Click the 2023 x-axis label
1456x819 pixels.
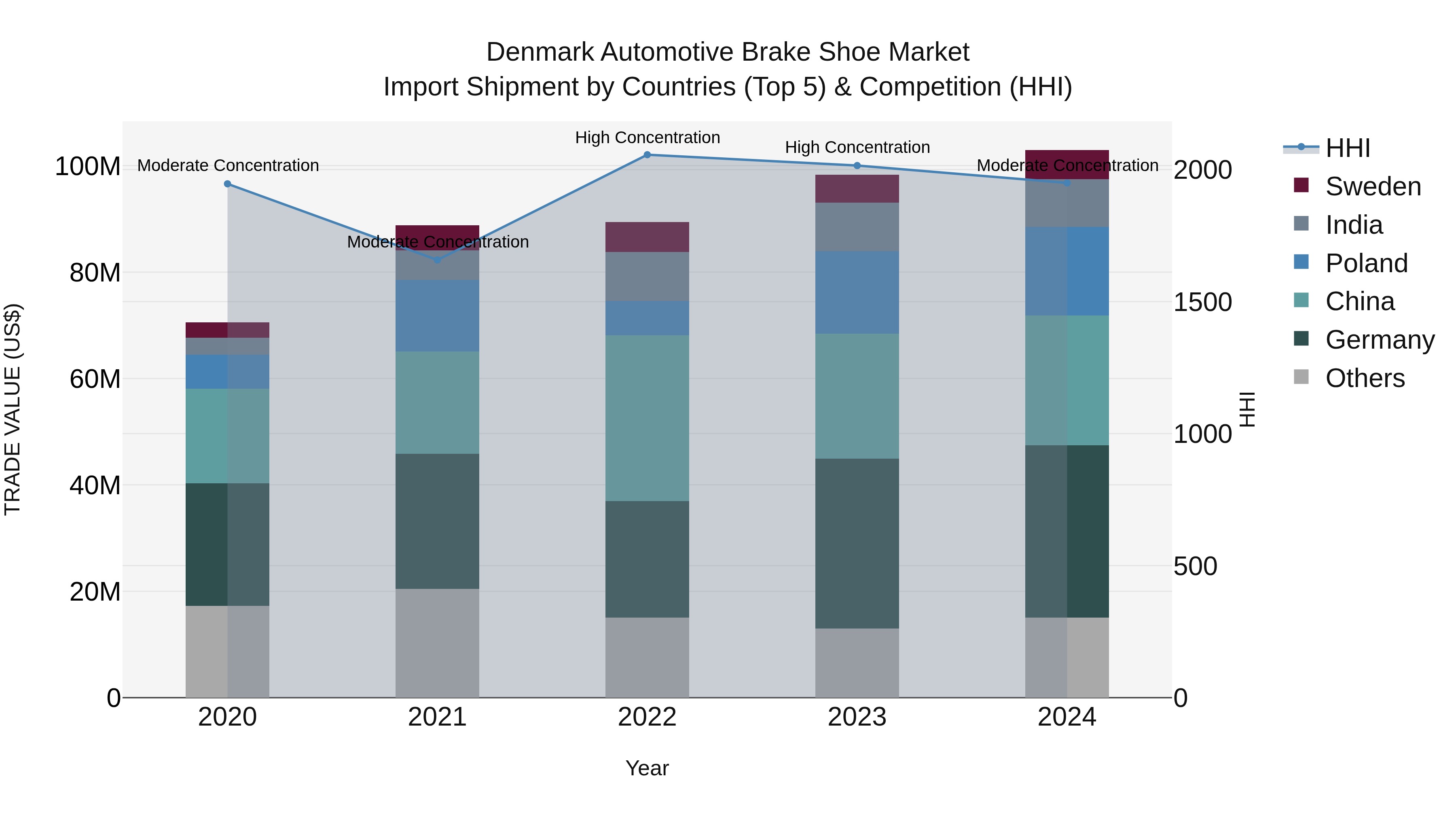(857, 717)
